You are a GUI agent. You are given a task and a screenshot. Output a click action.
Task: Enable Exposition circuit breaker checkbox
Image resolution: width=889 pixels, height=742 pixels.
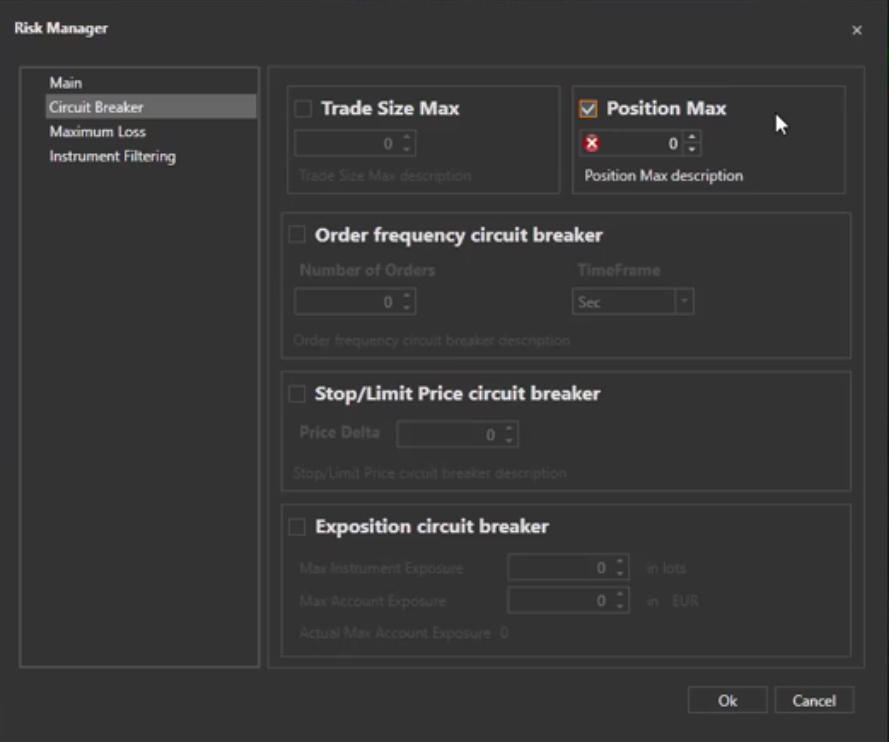[x=297, y=526]
